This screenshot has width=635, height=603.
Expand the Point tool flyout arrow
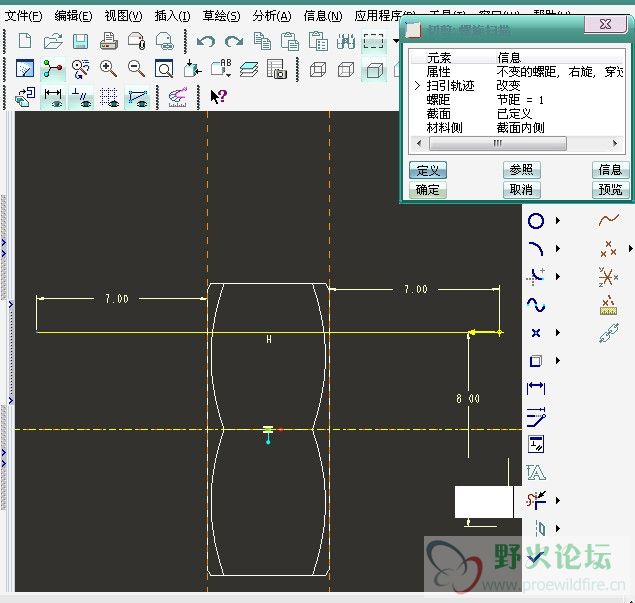coord(558,332)
